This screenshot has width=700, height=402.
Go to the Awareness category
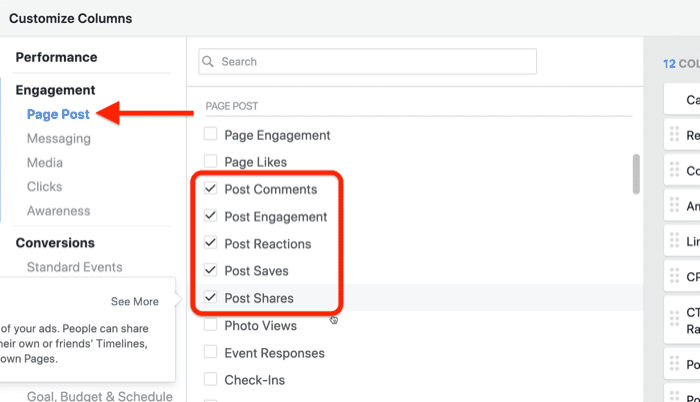(x=58, y=211)
